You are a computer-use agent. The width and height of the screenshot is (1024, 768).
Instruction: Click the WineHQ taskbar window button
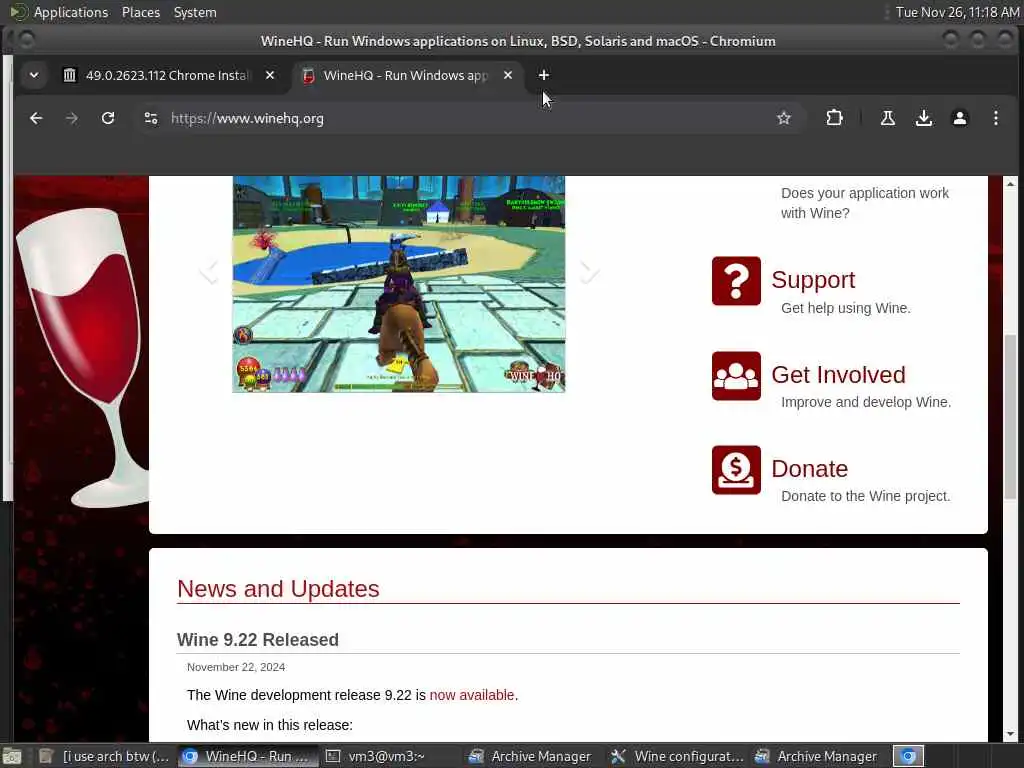246,756
